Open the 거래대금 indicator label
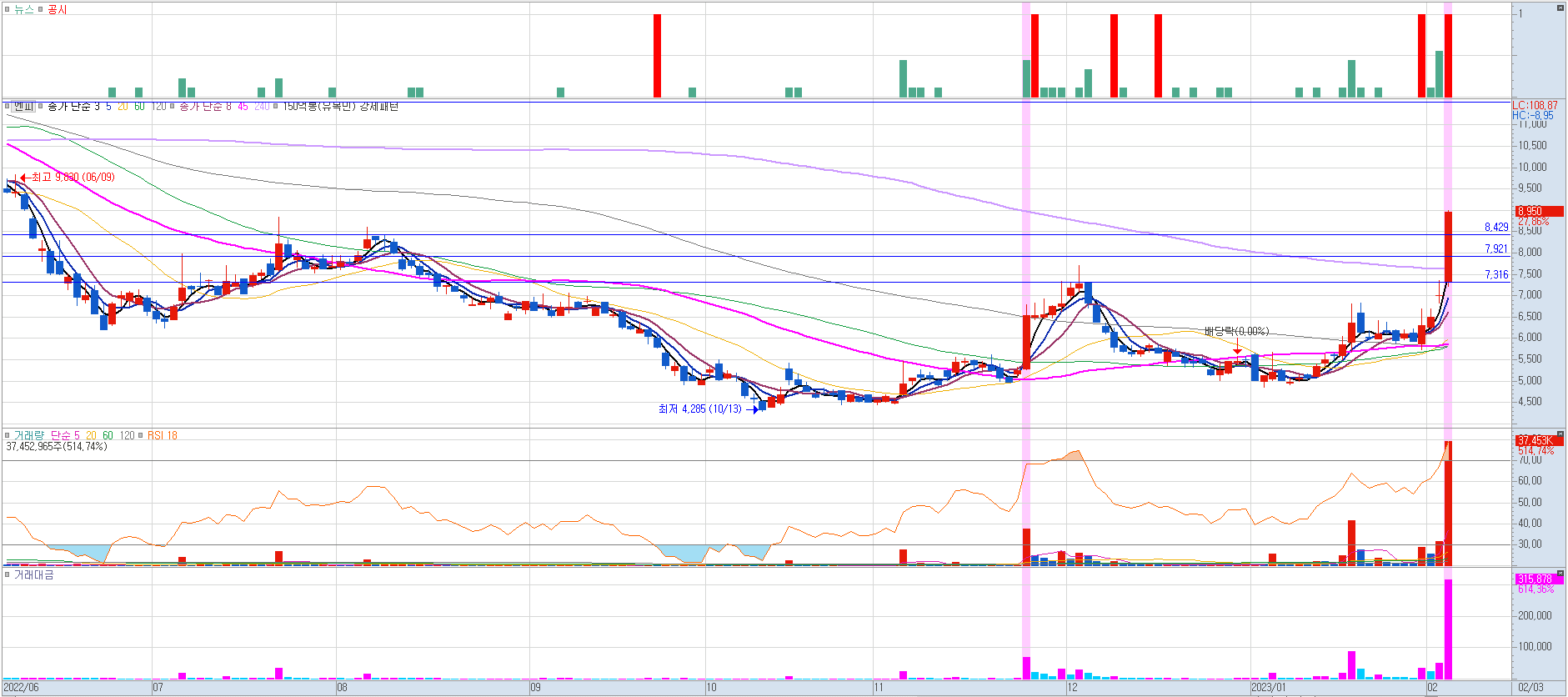The height and width of the screenshot is (697, 1568). click(33, 574)
